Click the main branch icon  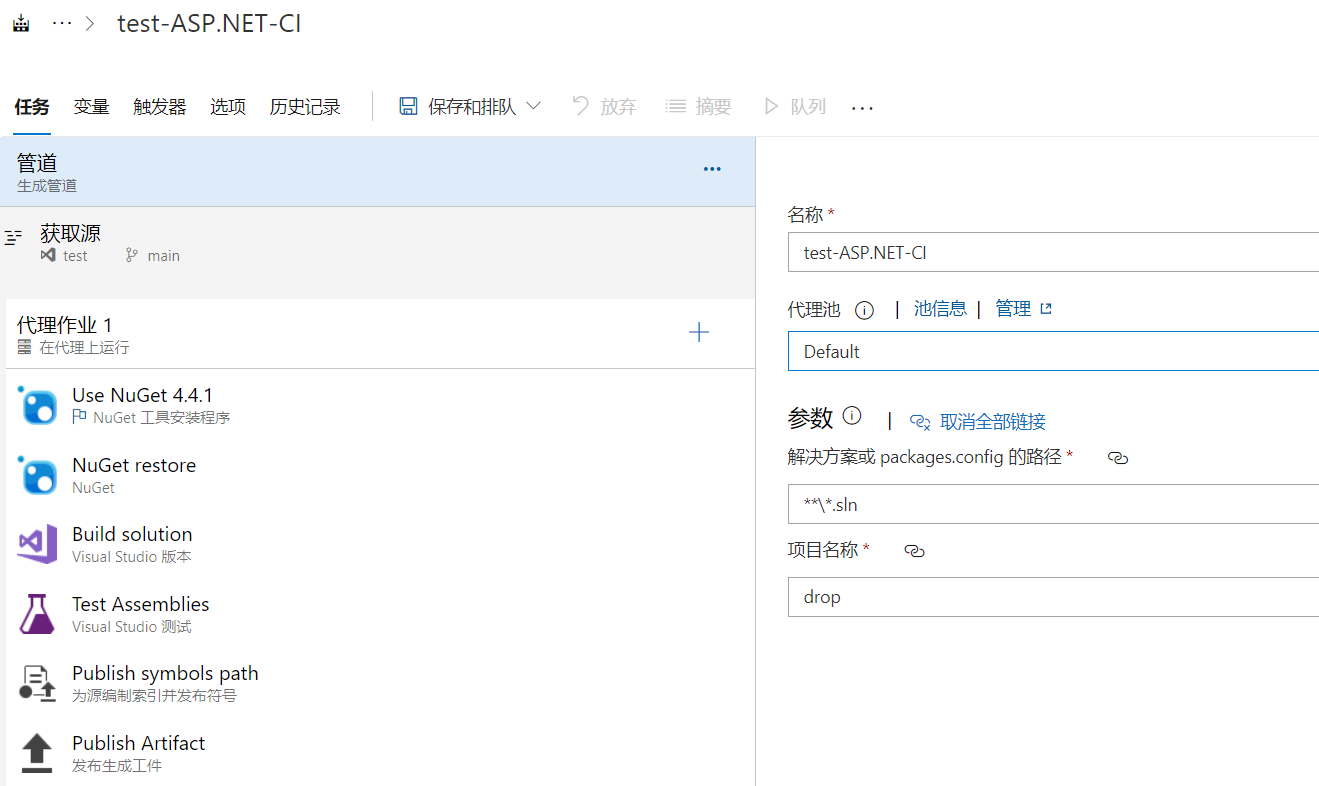coord(131,255)
